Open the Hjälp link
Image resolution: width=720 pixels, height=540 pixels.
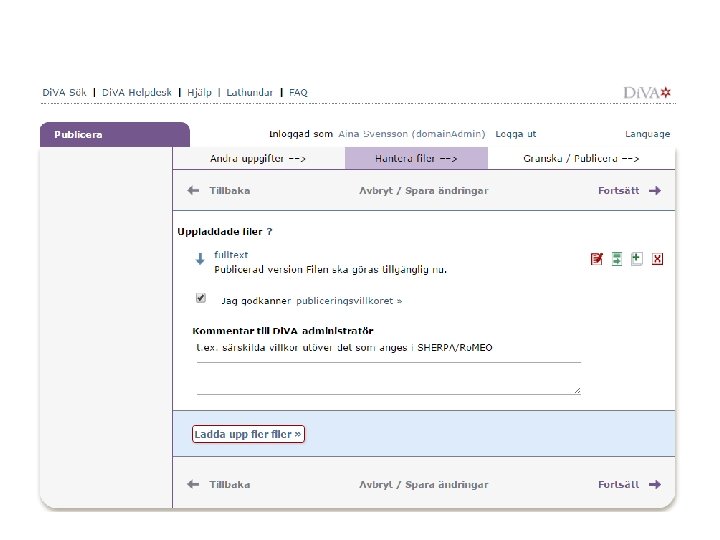click(x=199, y=92)
